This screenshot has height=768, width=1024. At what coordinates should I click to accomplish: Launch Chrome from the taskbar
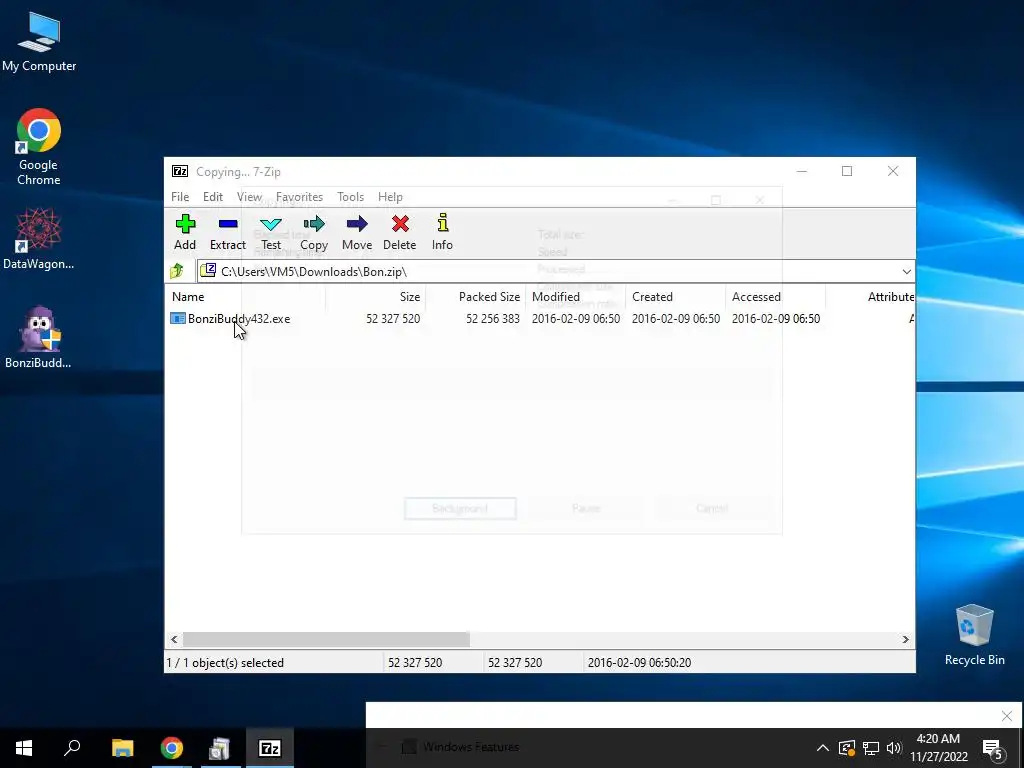[x=172, y=748]
